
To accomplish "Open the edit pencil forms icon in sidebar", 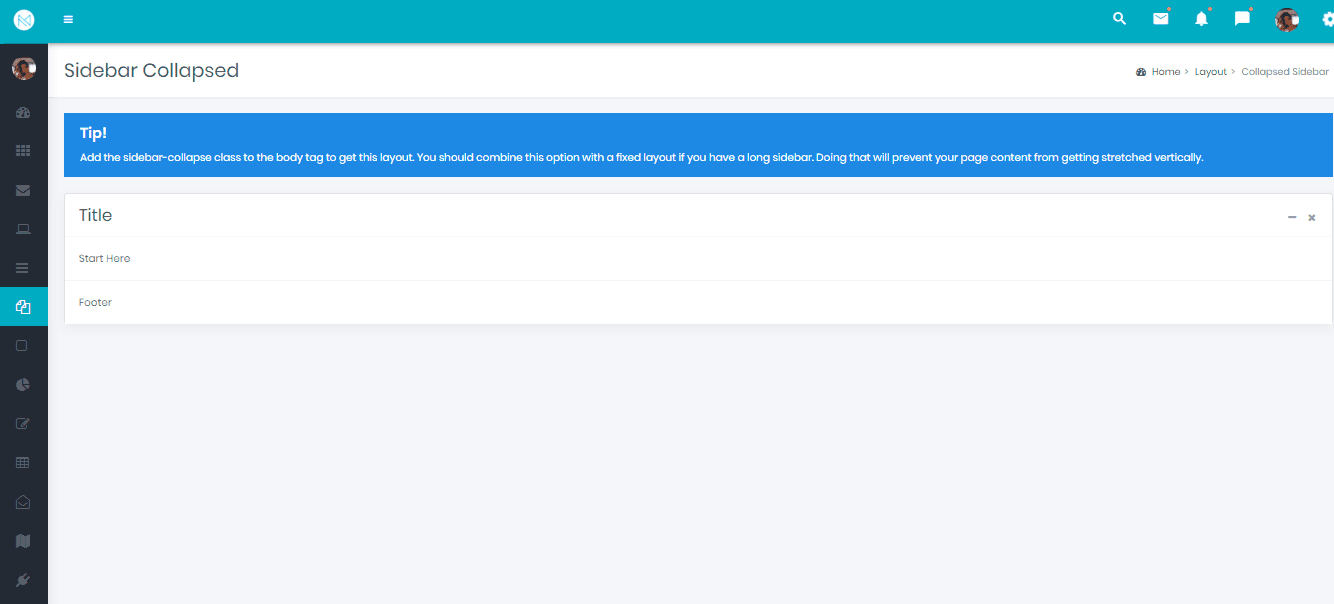I will [x=23, y=424].
